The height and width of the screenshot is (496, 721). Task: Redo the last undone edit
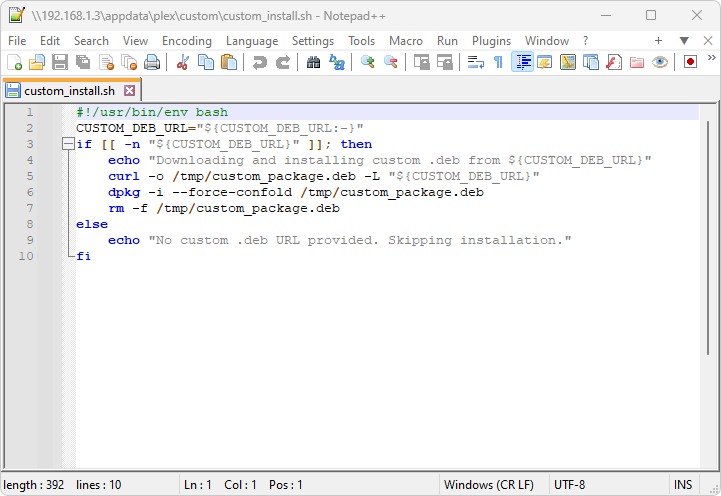(x=282, y=62)
